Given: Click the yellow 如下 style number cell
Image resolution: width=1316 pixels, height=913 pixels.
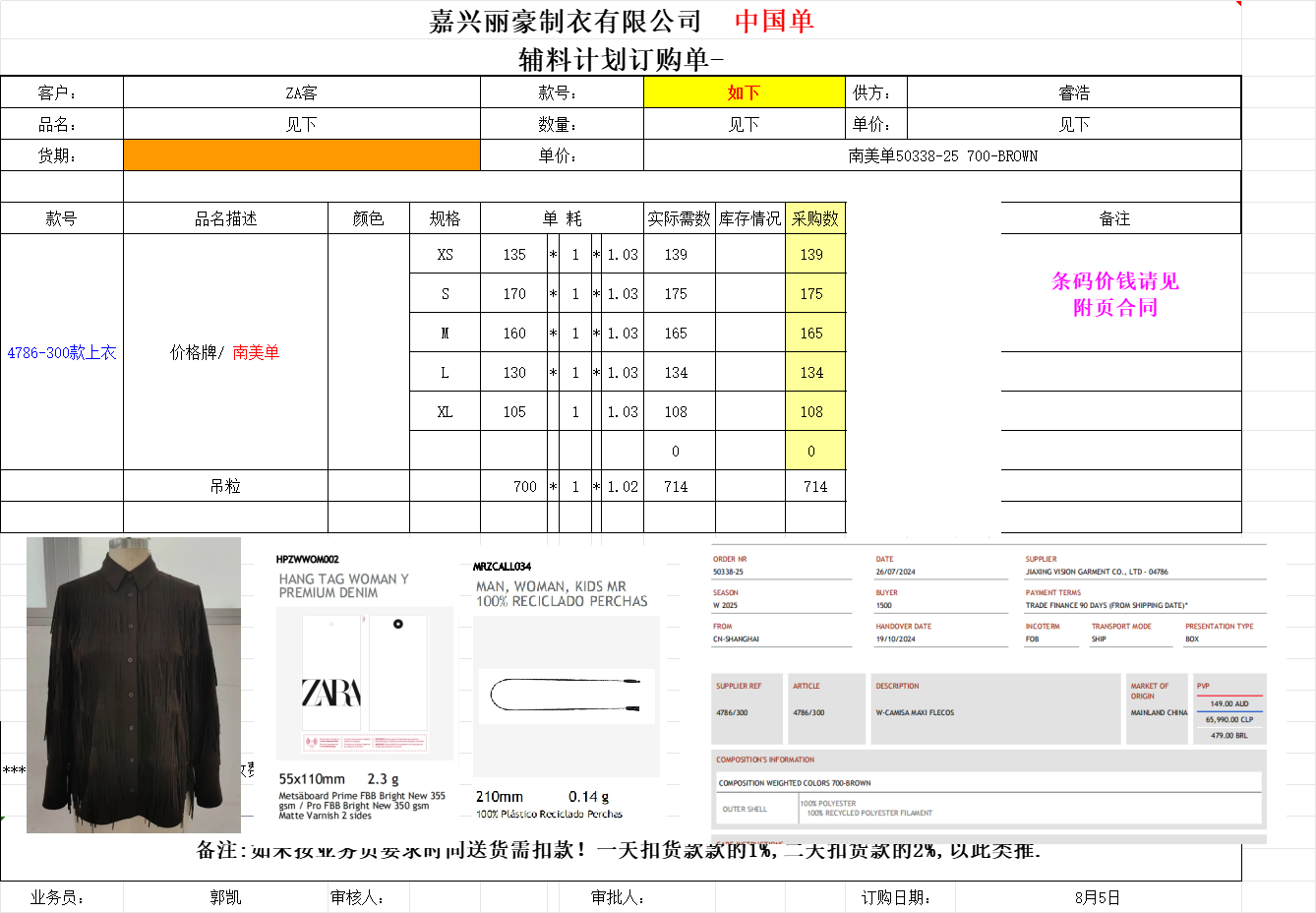Looking at the screenshot, I should pyautogui.click(x=744, y=92).
